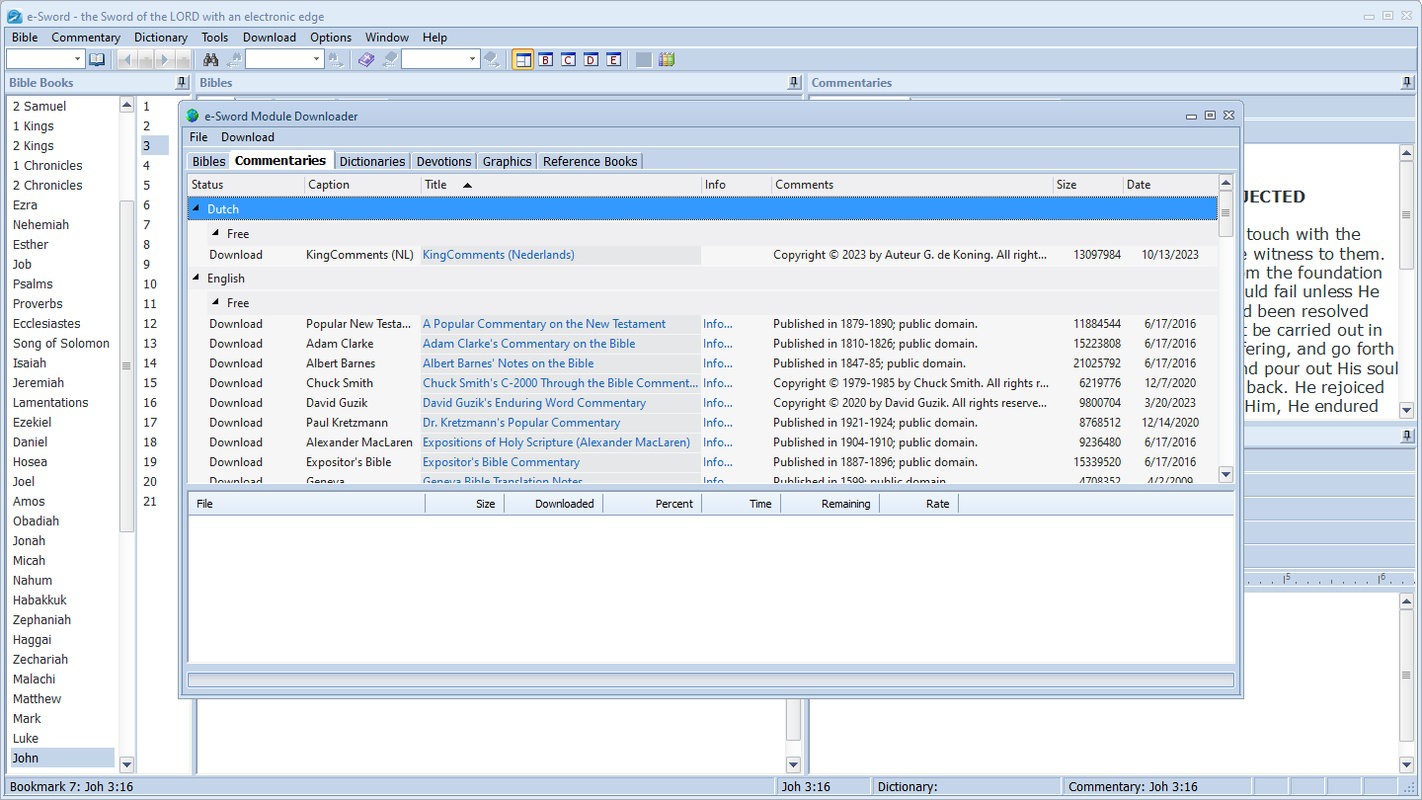Open KingComments (Nederlands) link
This screenshot has height=800, width=1422.
pyautogui.click(x=498, y=255)
